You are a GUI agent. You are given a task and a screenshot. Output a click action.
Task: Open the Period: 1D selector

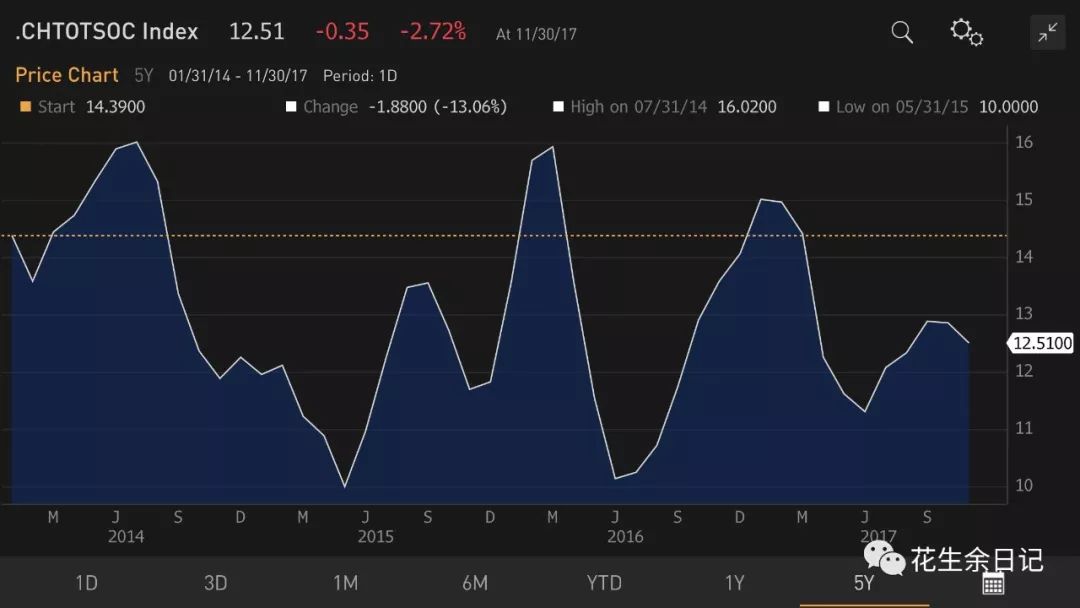[x=358, y=75]
